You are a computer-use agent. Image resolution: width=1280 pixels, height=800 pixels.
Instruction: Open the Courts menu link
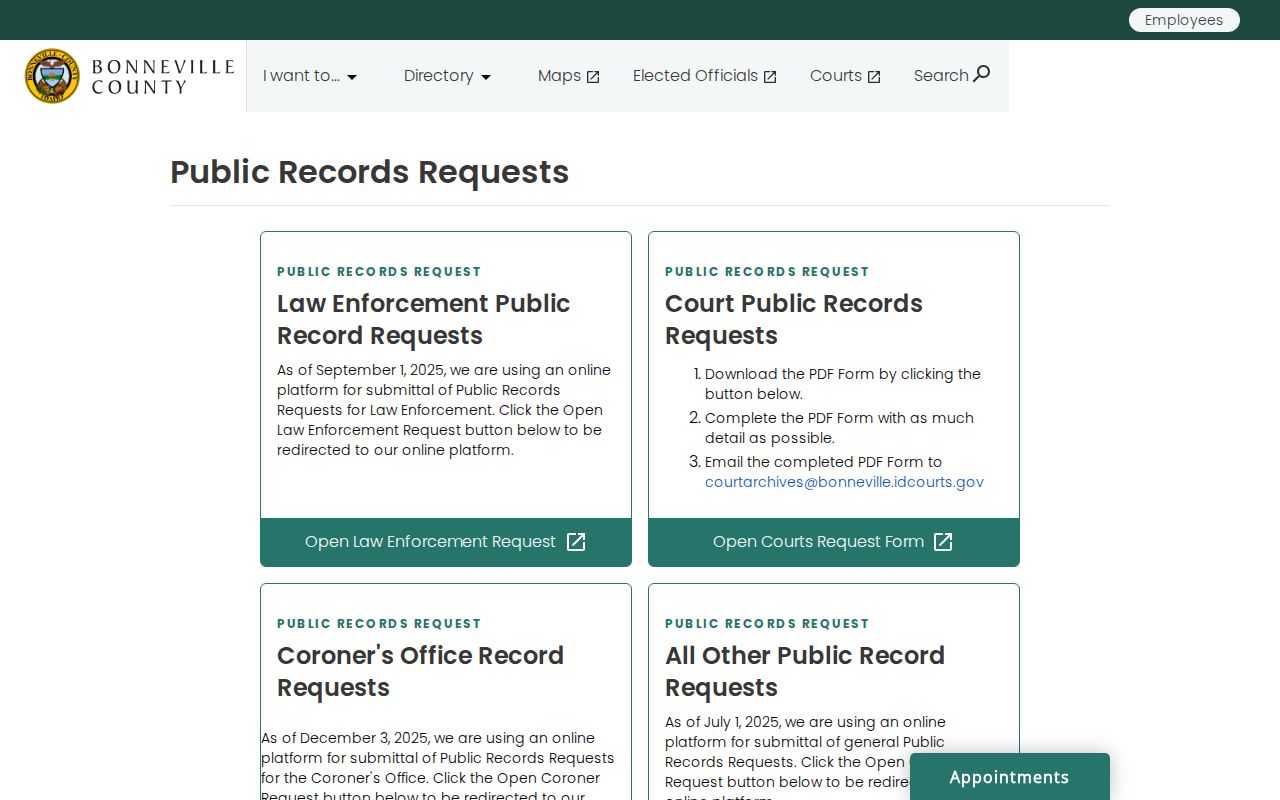pos(845,76)
